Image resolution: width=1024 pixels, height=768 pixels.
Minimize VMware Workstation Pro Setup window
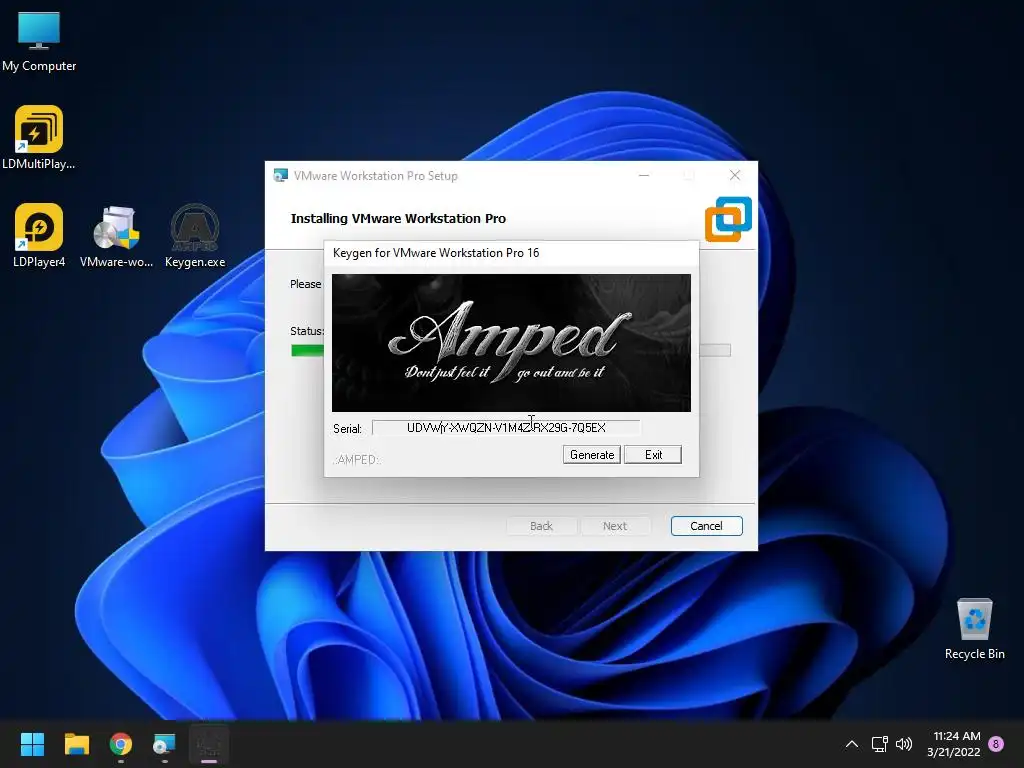click(644, 175)
